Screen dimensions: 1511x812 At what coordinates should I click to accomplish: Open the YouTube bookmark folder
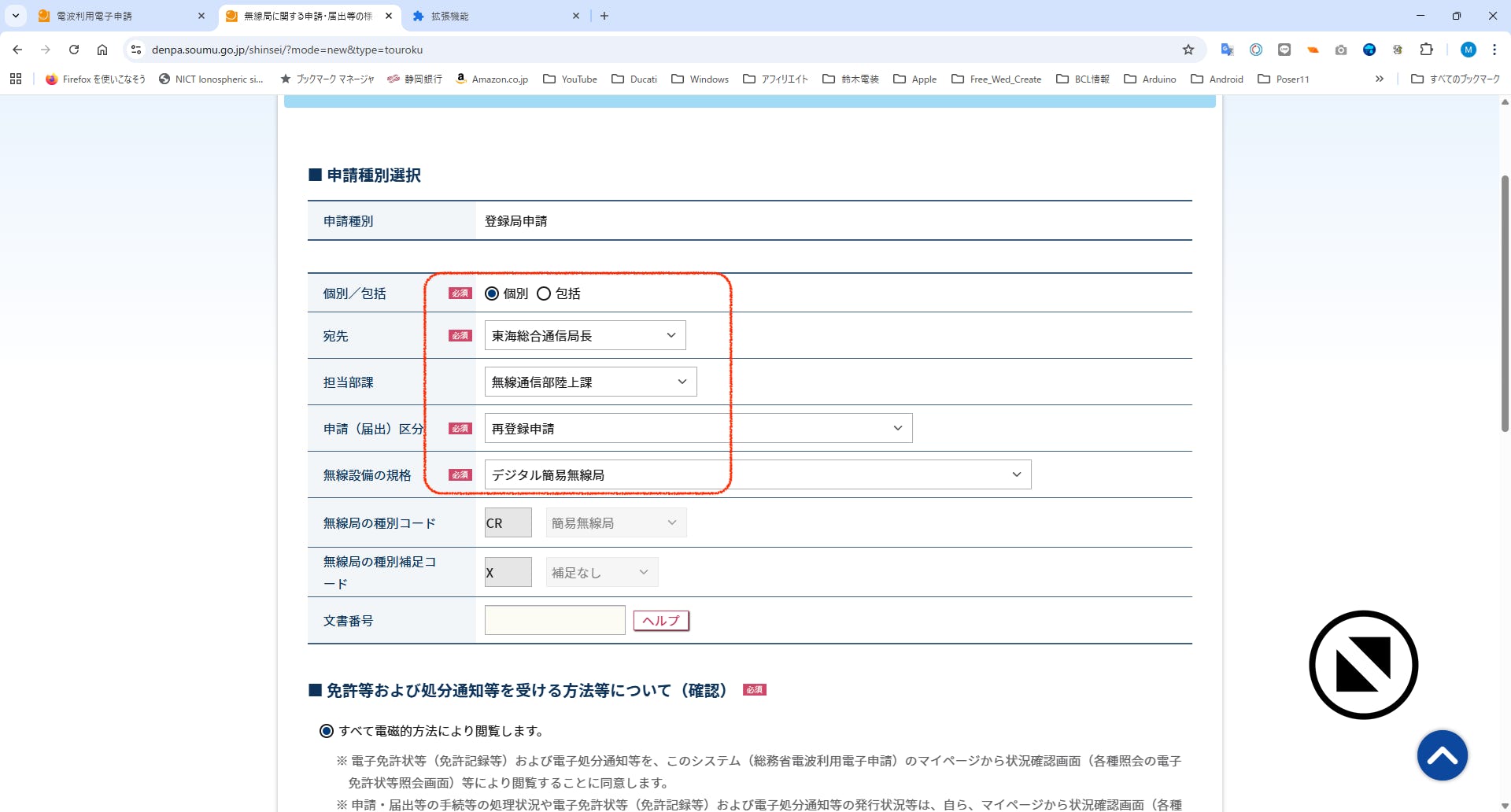571,79
